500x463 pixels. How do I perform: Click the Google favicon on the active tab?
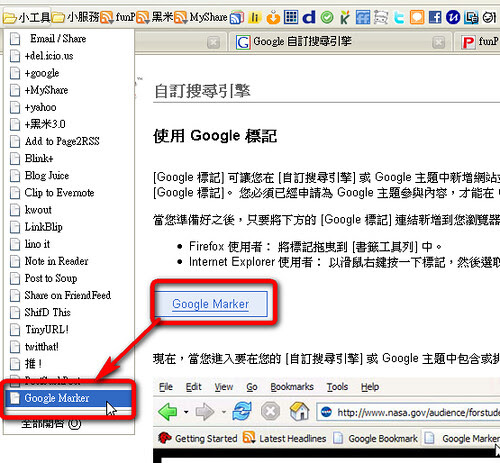[x=243, y=42]
